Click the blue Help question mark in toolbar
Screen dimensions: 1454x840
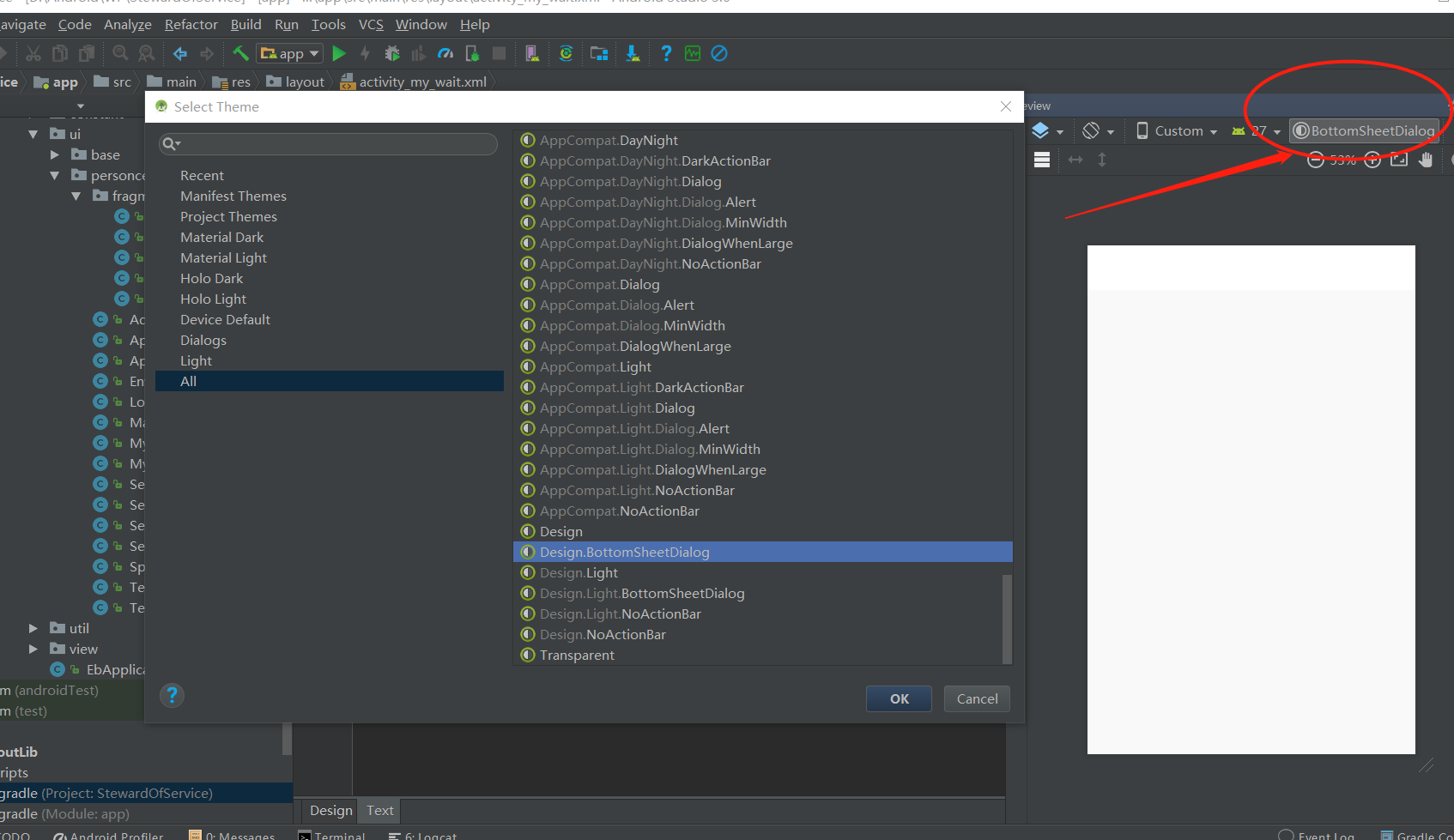[666, 53]
